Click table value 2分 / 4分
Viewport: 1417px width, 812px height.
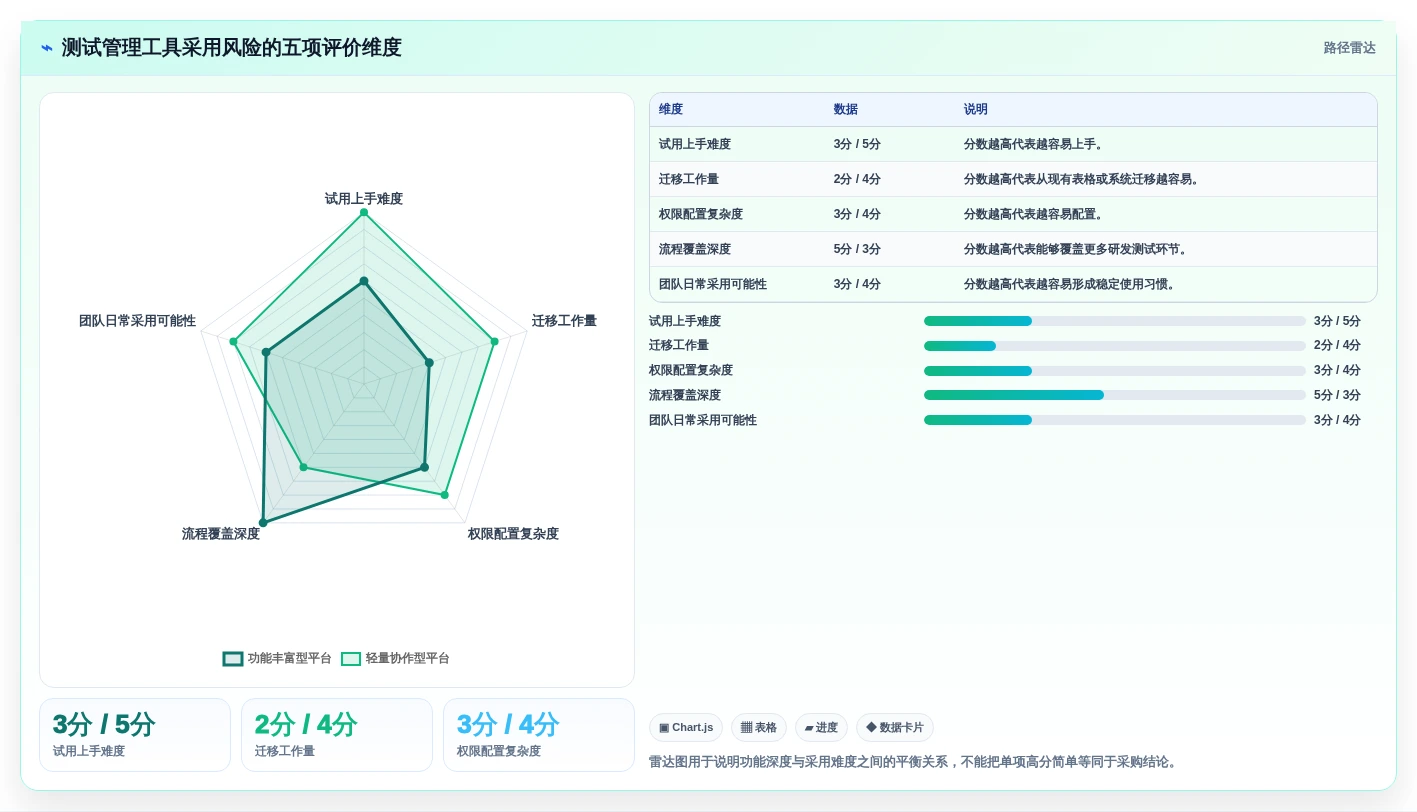click(857, 180)
